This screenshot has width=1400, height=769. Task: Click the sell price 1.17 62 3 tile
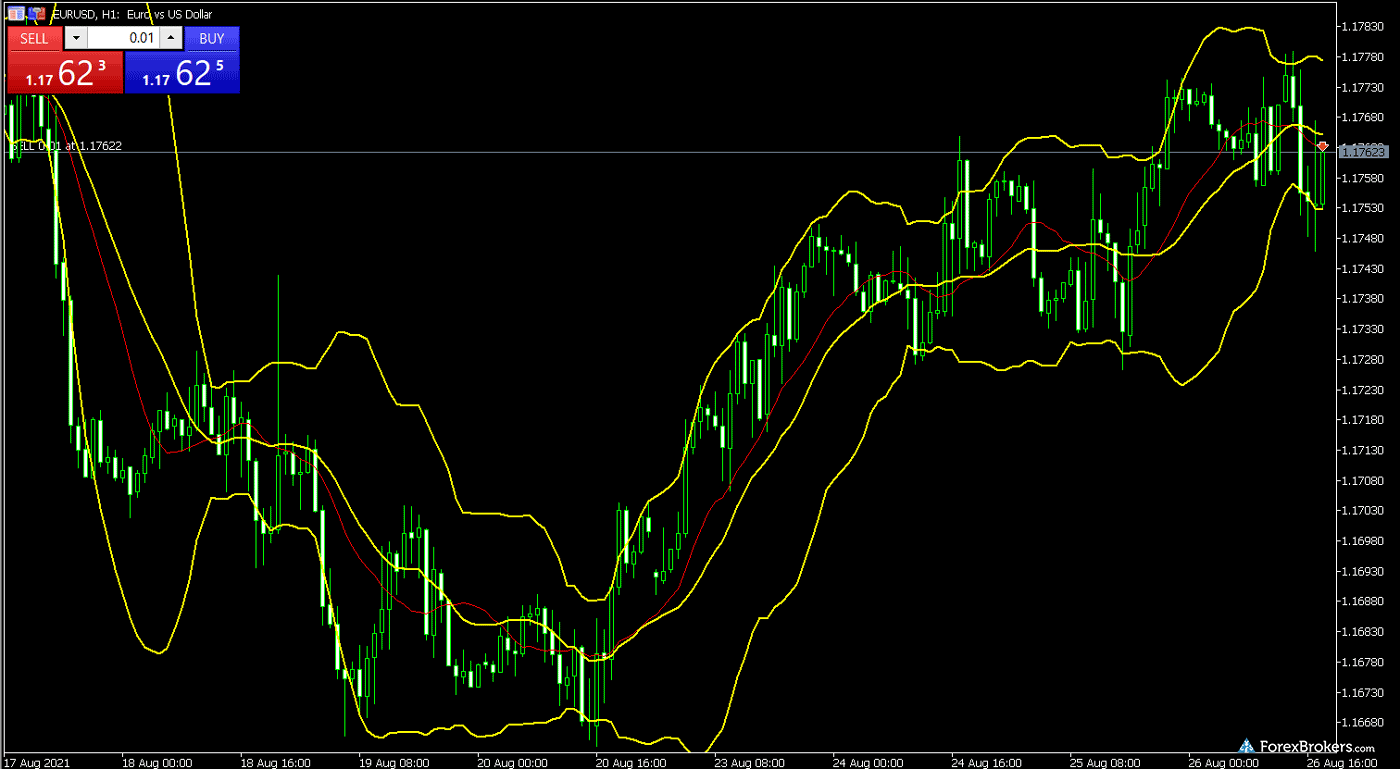tap(65, 73)
